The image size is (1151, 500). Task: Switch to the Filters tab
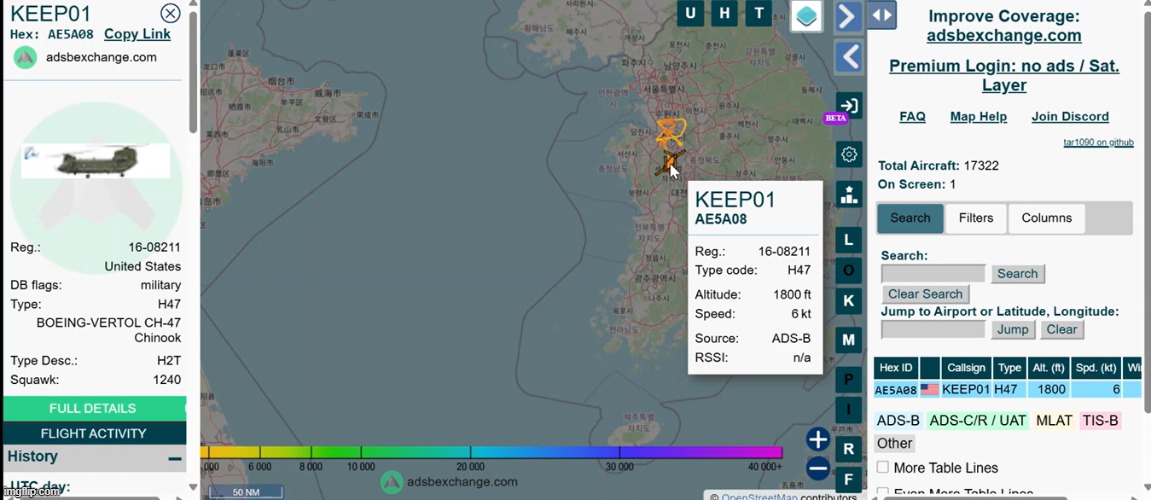pyautogui.click(x=976, y=218)
